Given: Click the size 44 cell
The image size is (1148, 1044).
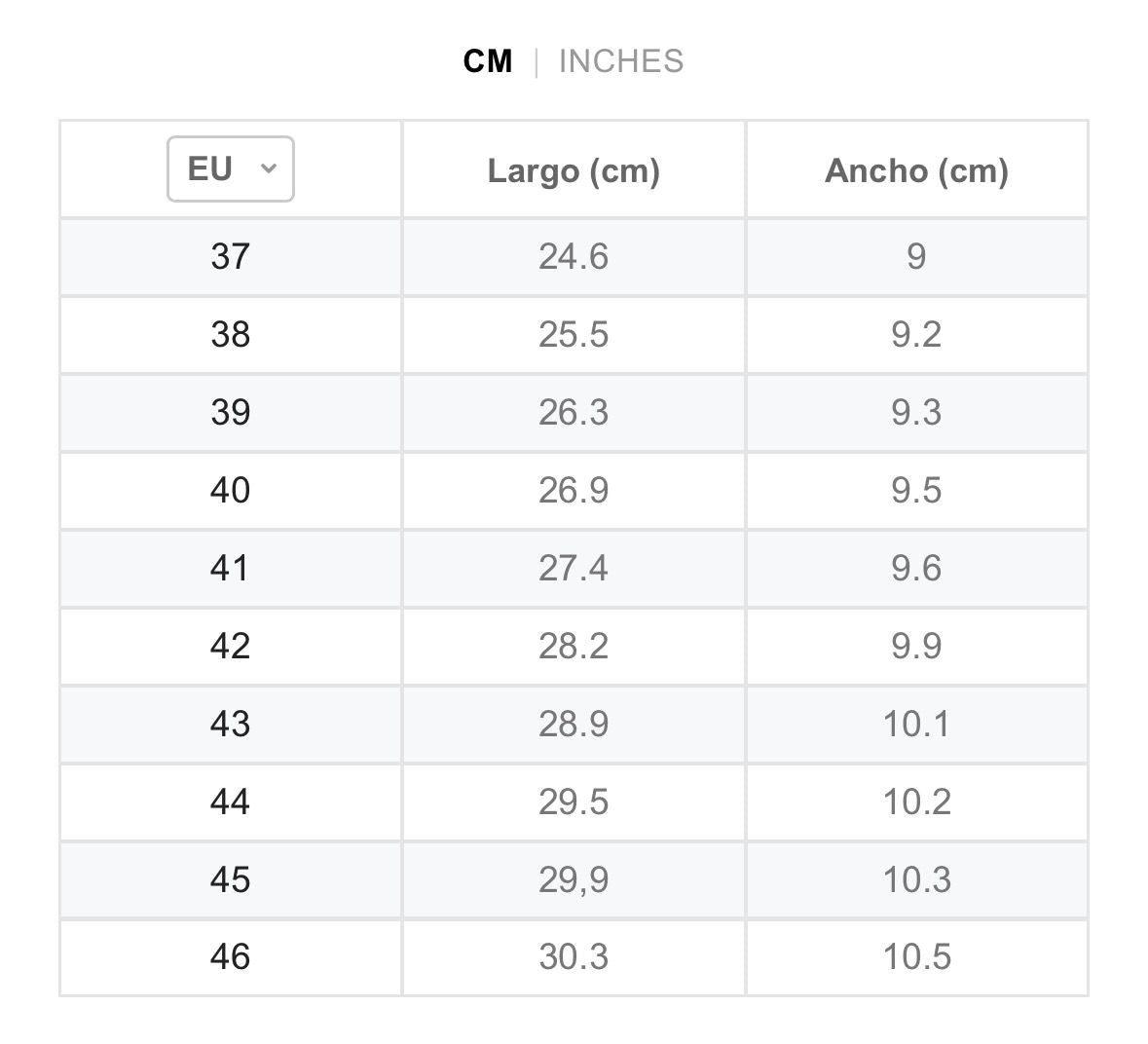Looking at the screenshot, I should 231,802.
